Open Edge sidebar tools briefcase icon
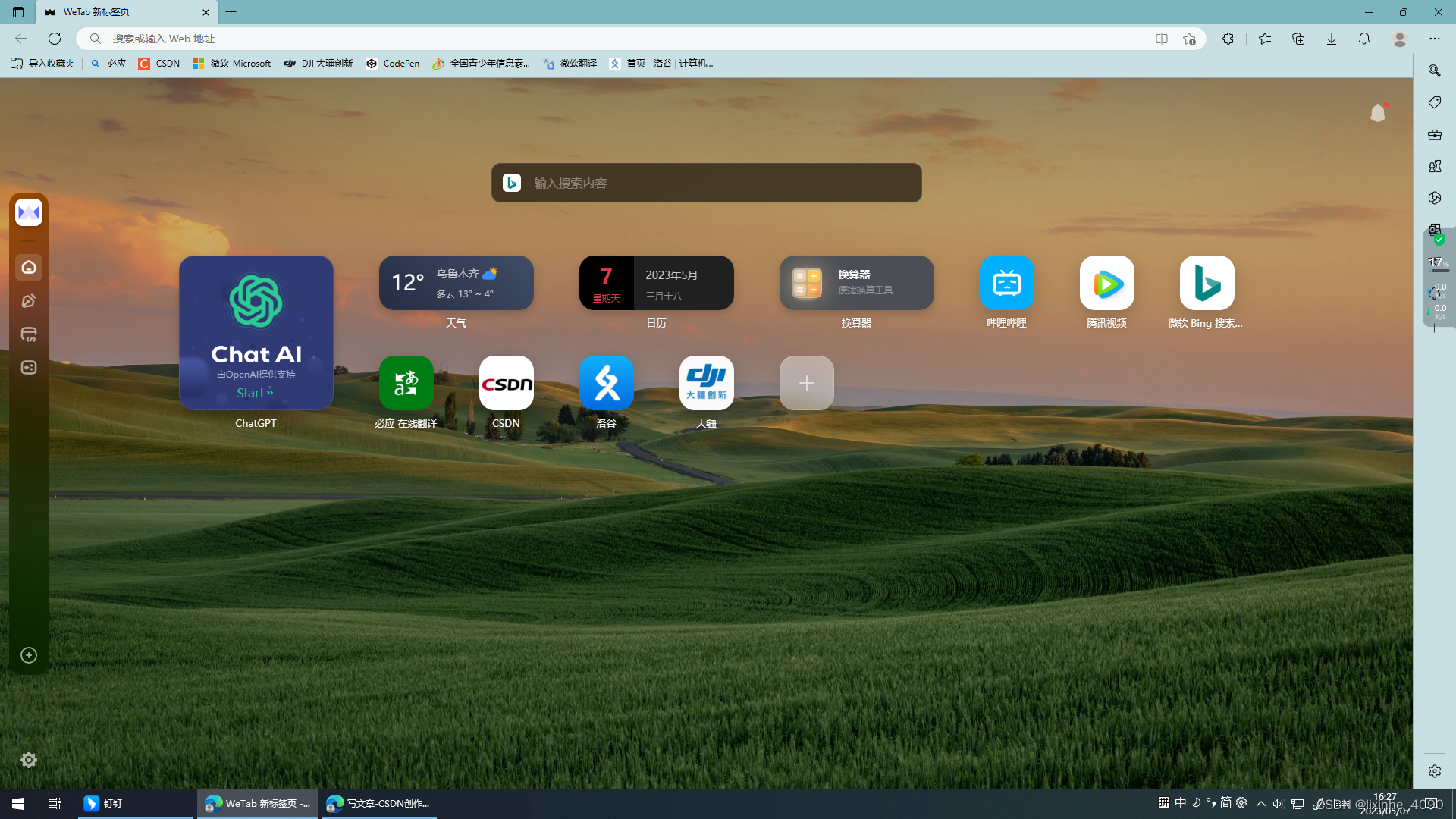Viewport: 1456px width, 819px height. coord(1435,135)
